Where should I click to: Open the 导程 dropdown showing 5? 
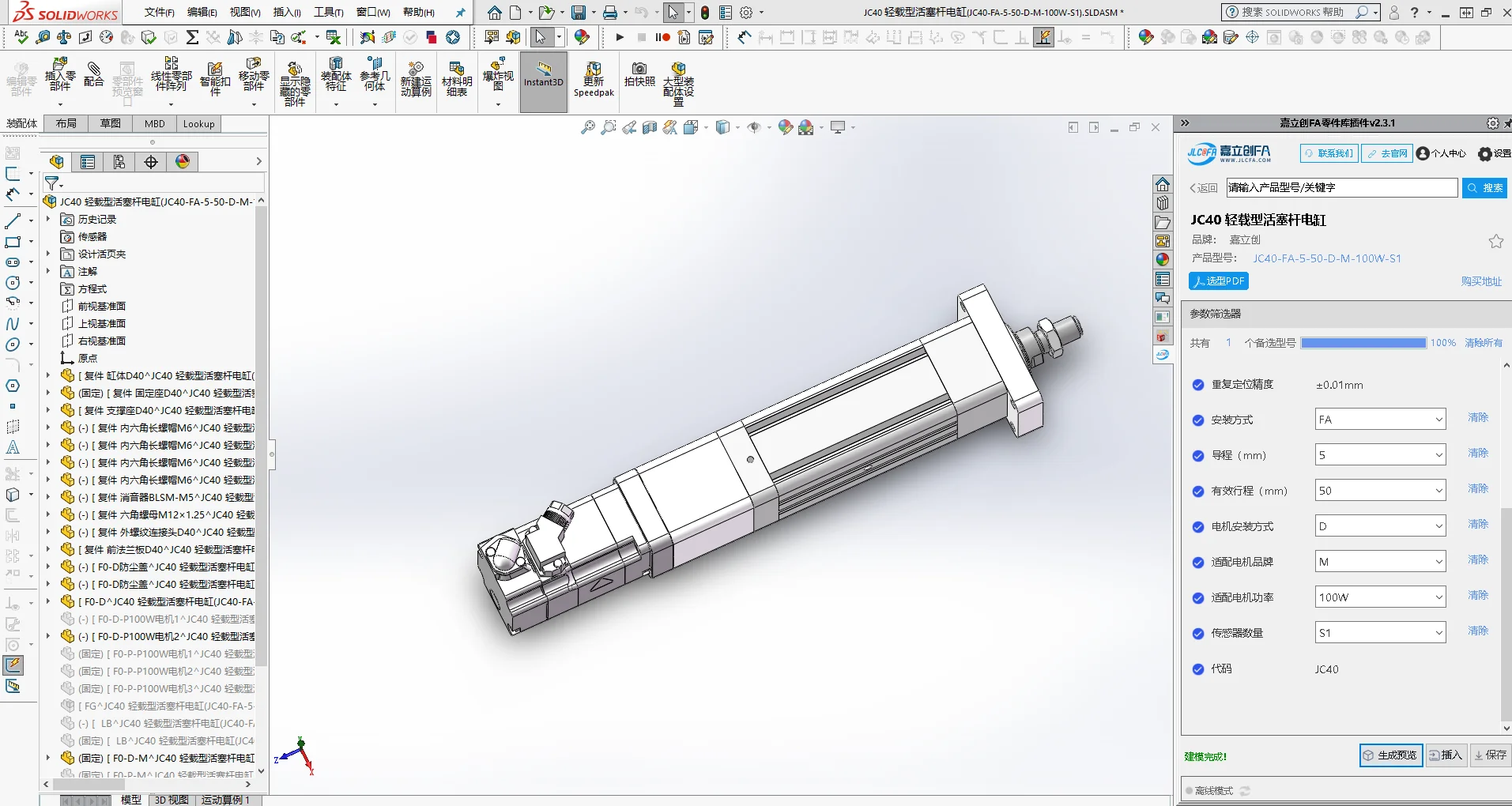[x=1380, y=455]
